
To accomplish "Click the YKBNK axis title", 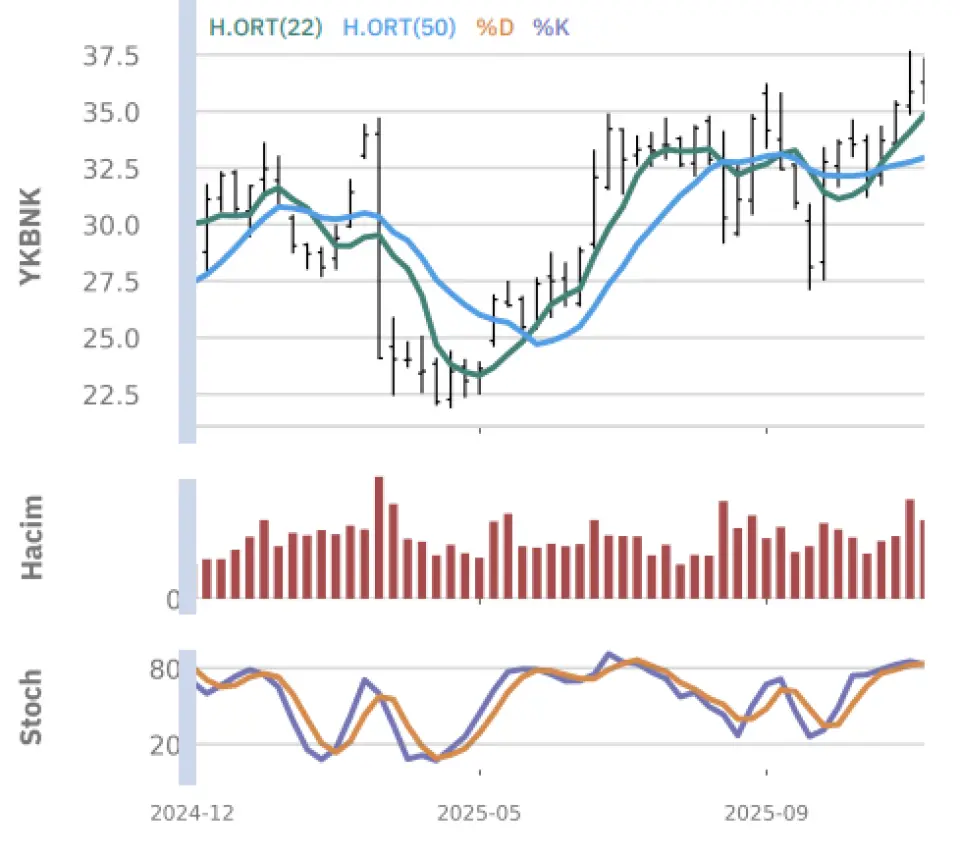I will pyautogui.click(x=31, y=237).
